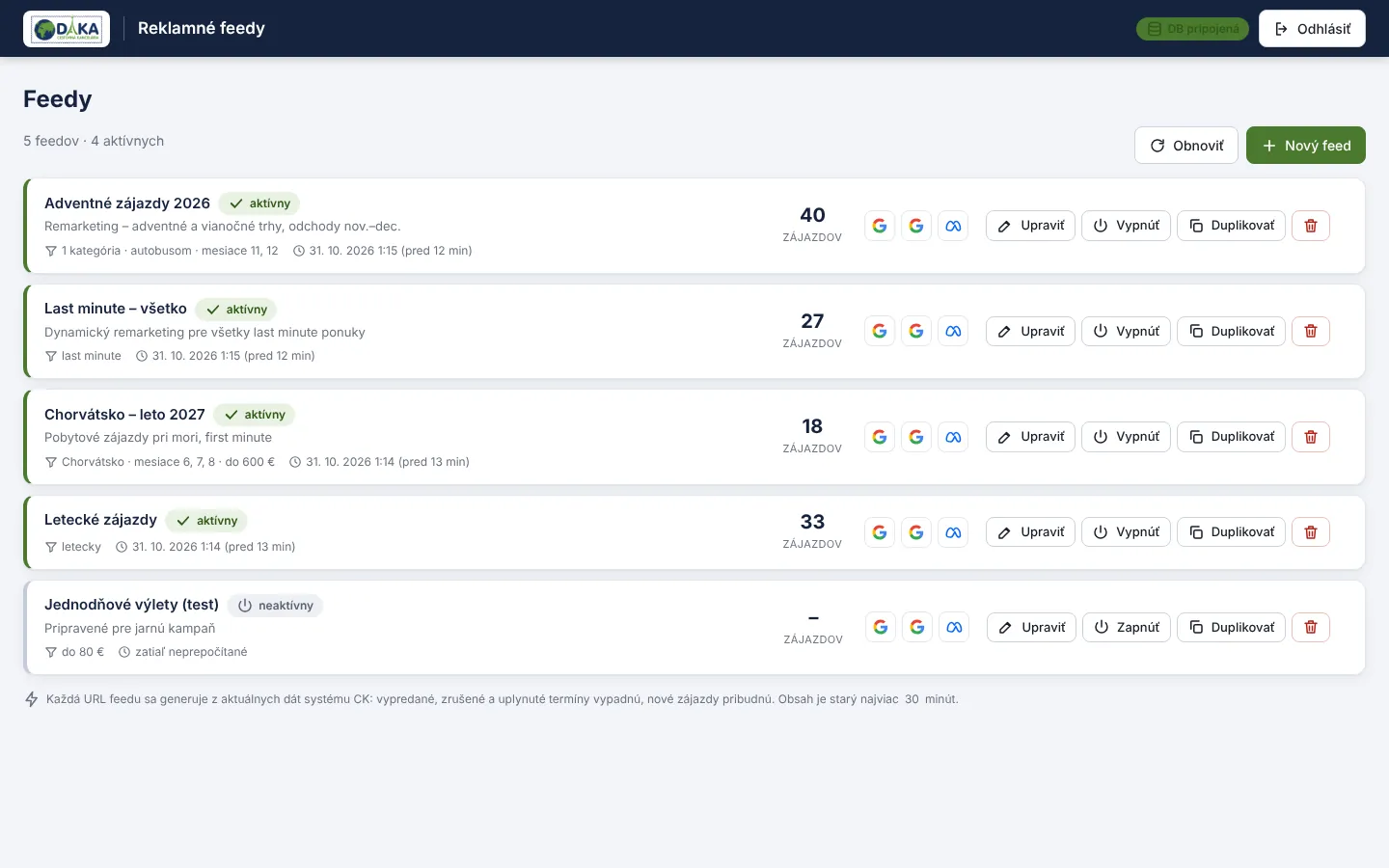
Task: Disable the Last minute – všetko feed with Vypnúť
Action: [x=1127, y=331]
